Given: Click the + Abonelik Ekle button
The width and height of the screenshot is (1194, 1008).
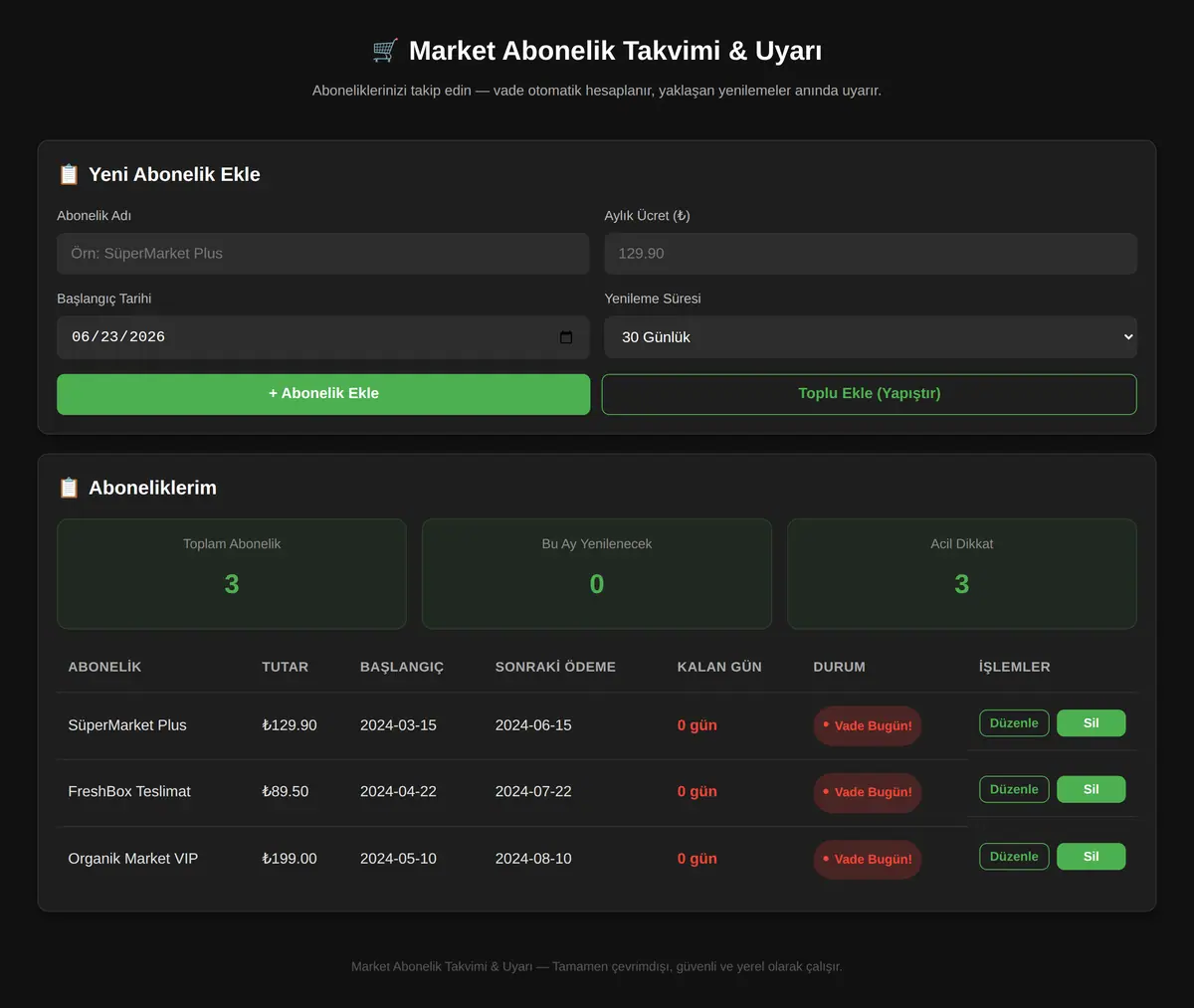Looking at the screenshot, I should pos(323,394).
